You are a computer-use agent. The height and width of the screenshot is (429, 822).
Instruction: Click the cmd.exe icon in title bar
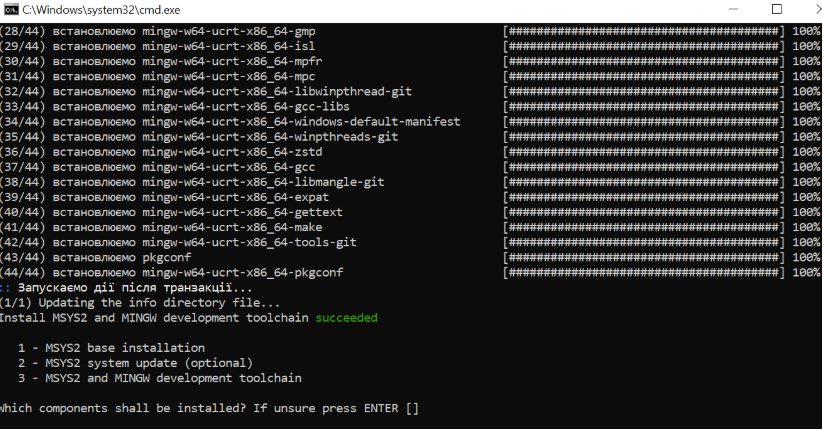12,9
